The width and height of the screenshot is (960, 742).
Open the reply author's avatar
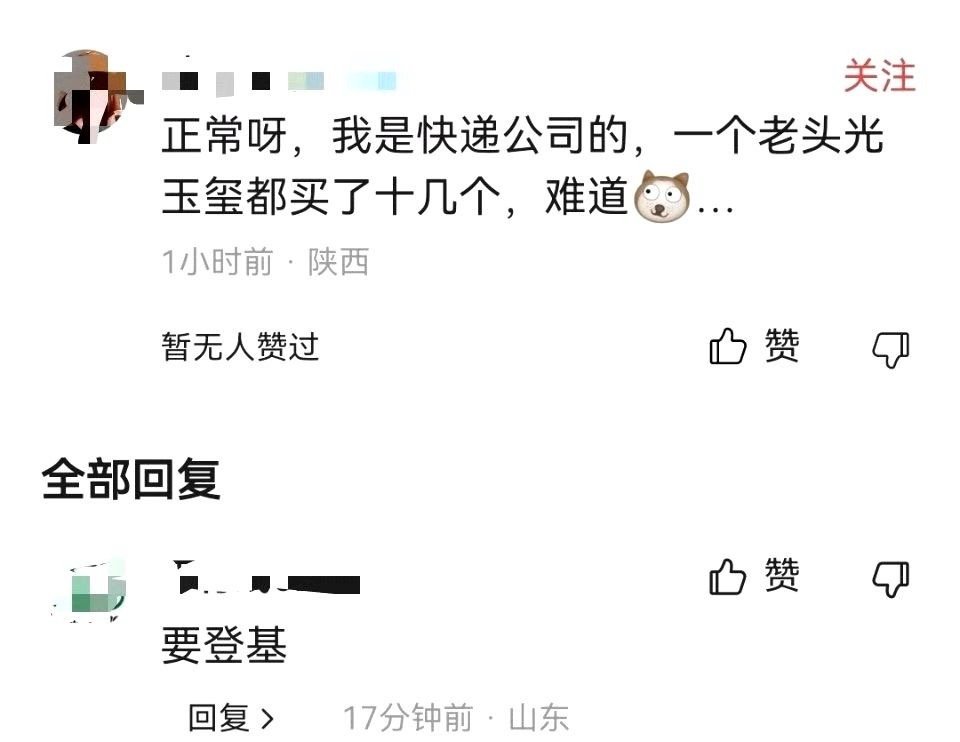coord(90,590)
